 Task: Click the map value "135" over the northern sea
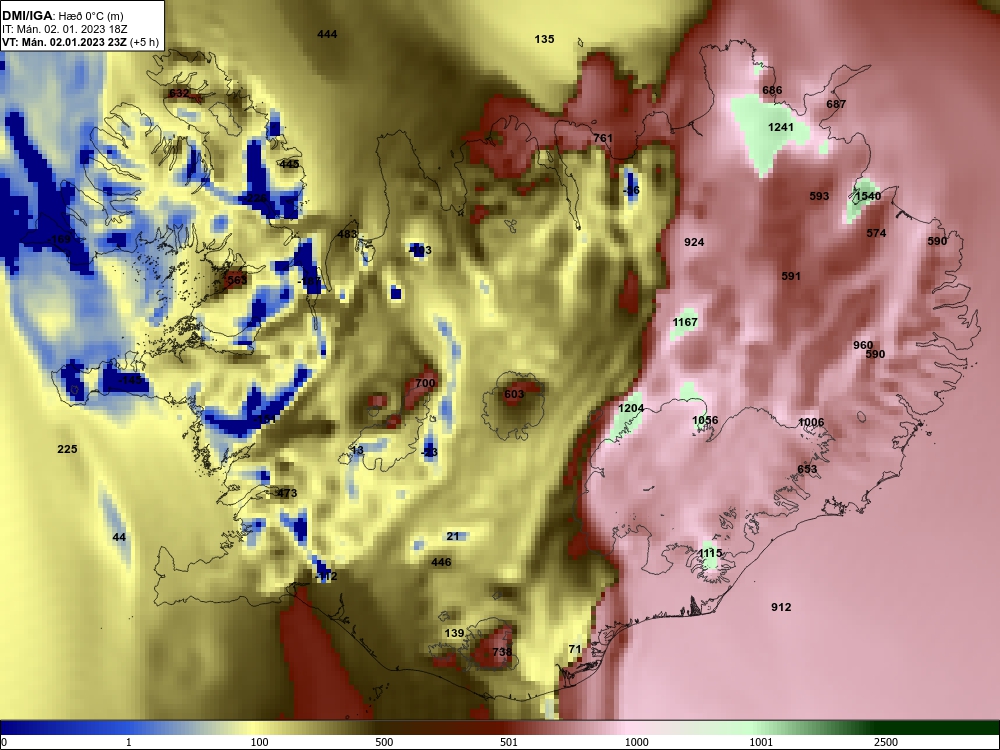pos(544,40)
